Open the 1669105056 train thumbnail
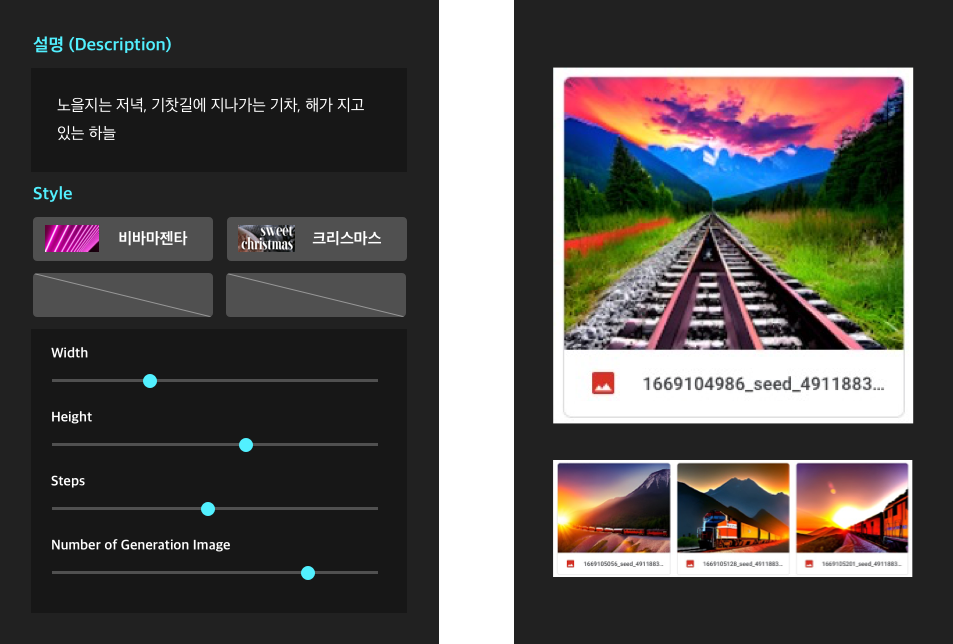 click(613, 508)
